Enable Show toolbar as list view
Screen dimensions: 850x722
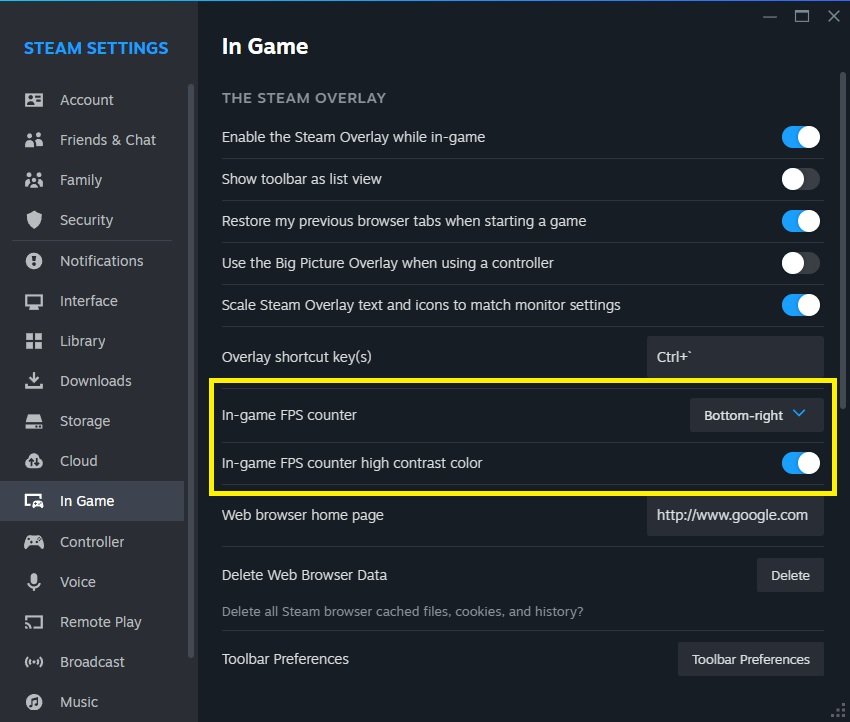[800, 179]
